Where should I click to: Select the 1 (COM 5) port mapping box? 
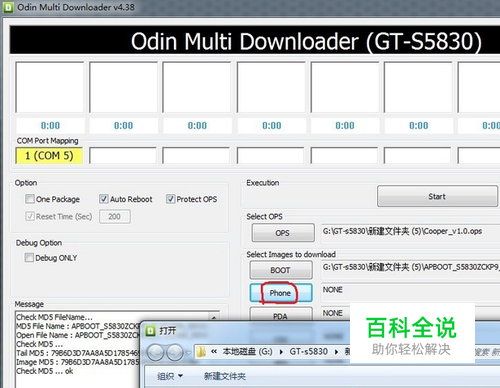tap(49, 156)
